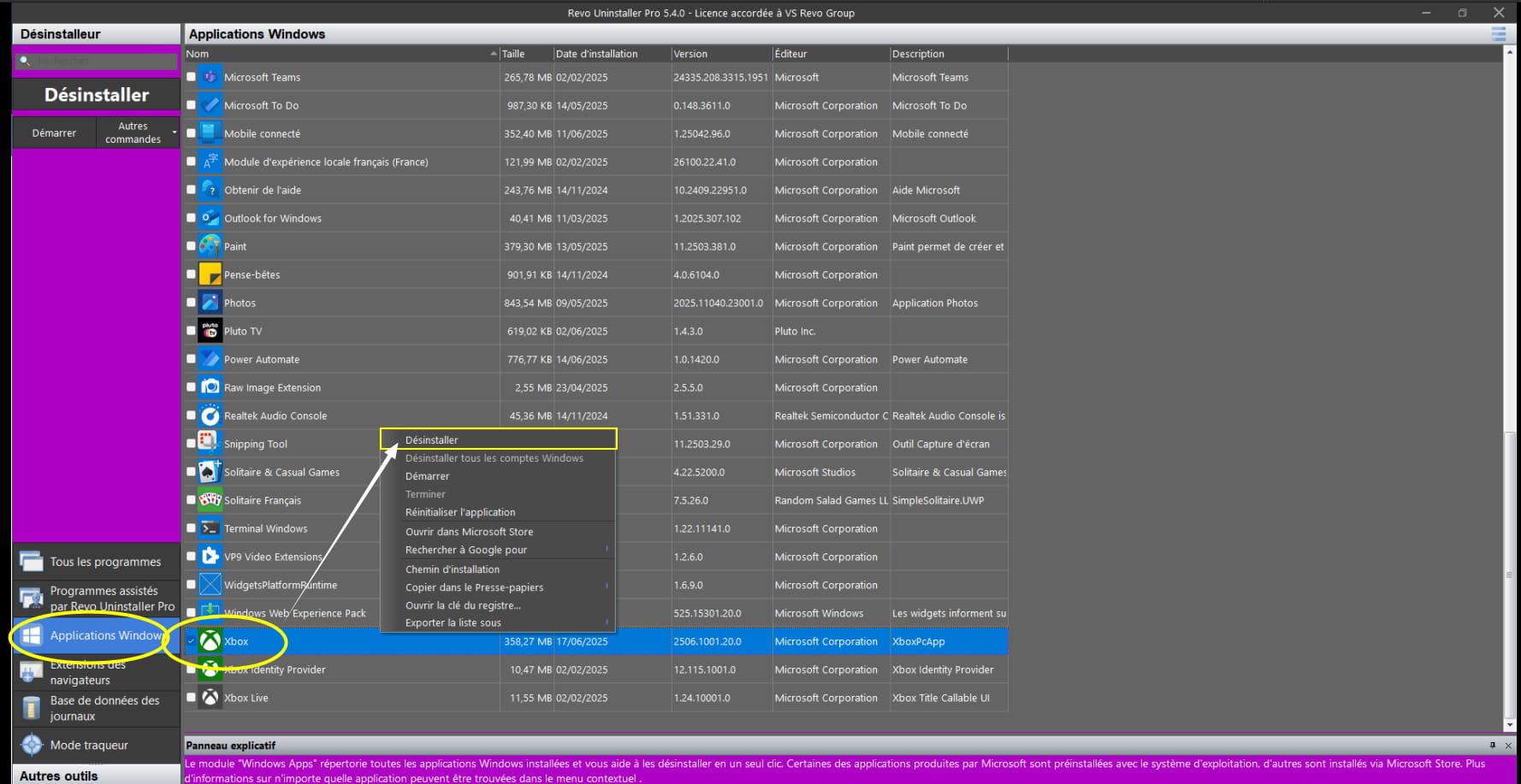
Task: Click the Solitaire & Casual Games icon
Action: (210, 472)
